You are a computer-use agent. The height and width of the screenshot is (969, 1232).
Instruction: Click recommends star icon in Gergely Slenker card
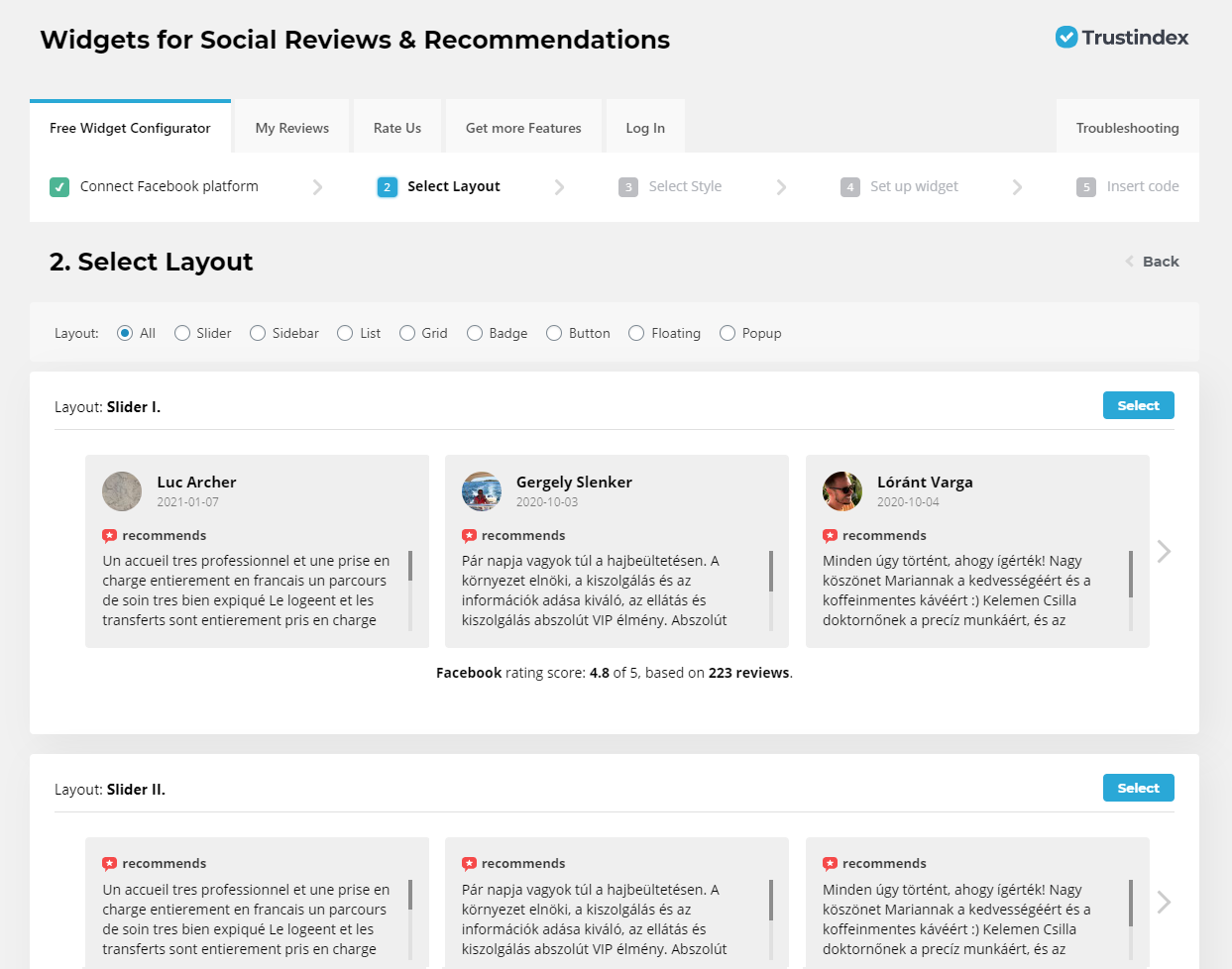[470, 536]
